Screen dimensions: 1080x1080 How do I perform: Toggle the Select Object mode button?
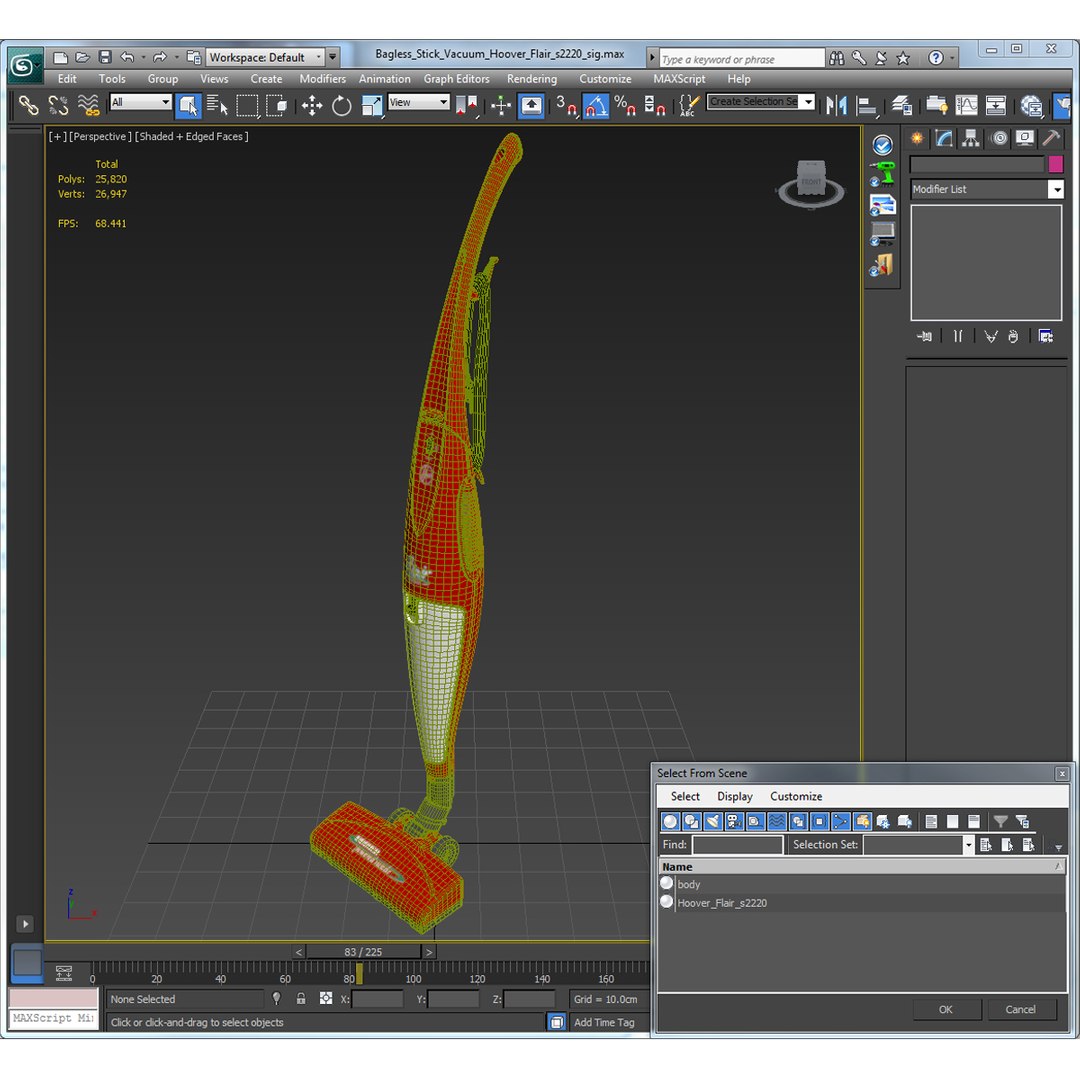[187, 105]
